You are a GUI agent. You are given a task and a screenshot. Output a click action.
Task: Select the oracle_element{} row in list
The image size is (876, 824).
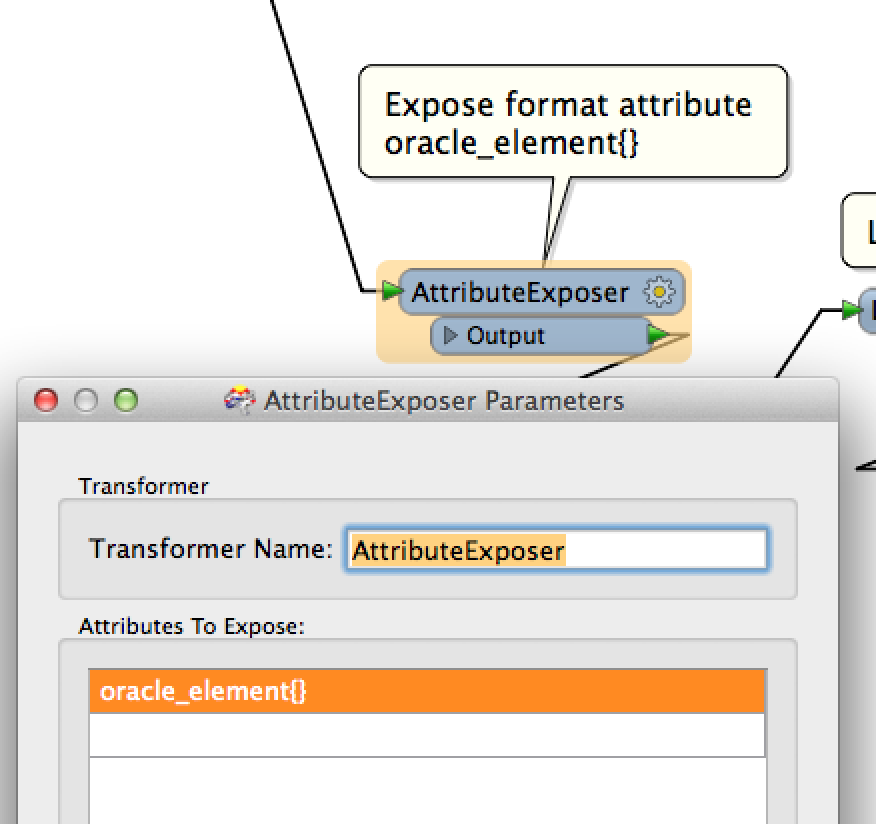pyautogui.click(x=427, y=691)
